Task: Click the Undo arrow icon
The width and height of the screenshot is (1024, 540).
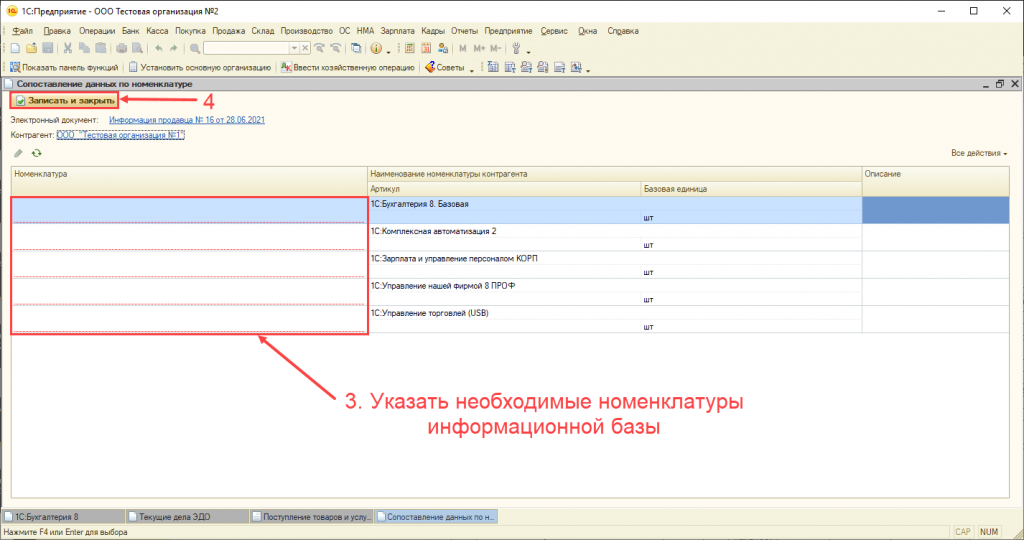Action: (x=159, y=48)
